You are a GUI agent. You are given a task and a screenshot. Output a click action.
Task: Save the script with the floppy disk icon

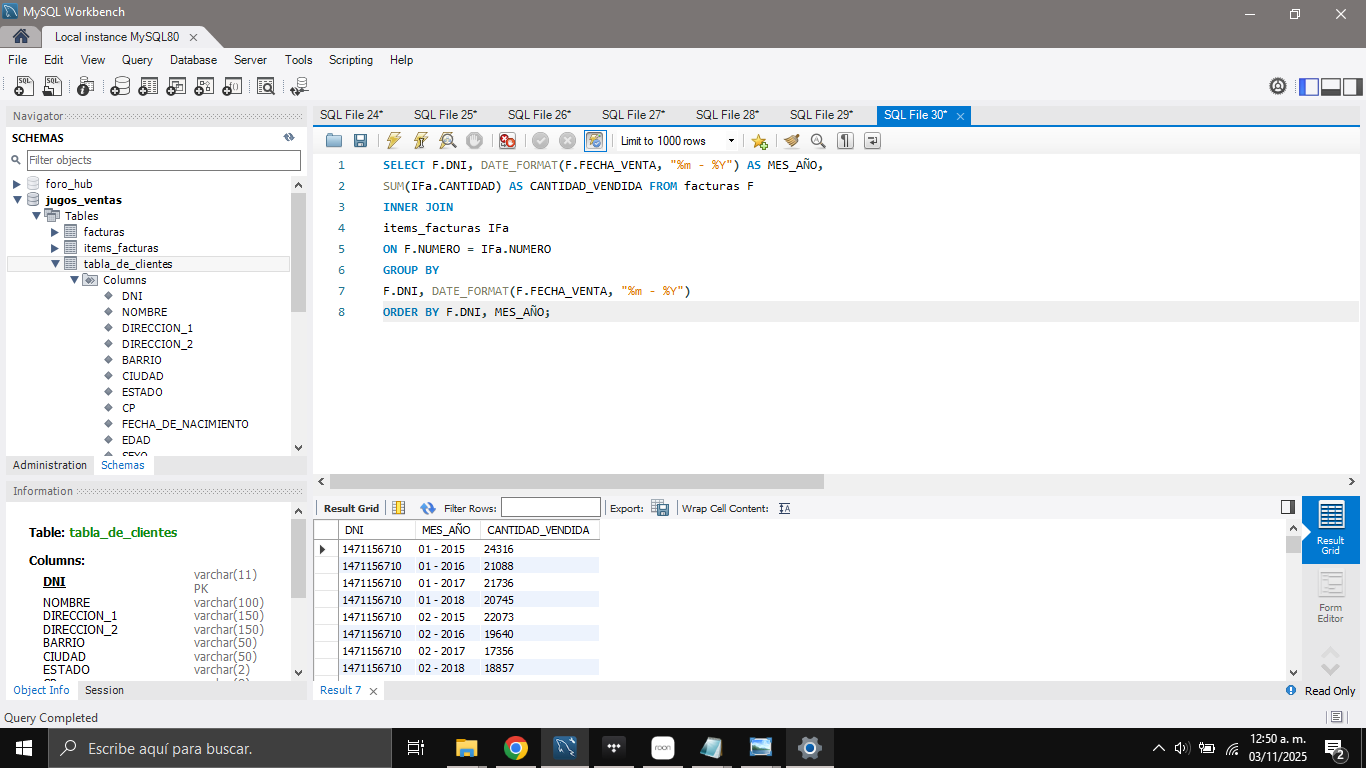tap(360, 141)
